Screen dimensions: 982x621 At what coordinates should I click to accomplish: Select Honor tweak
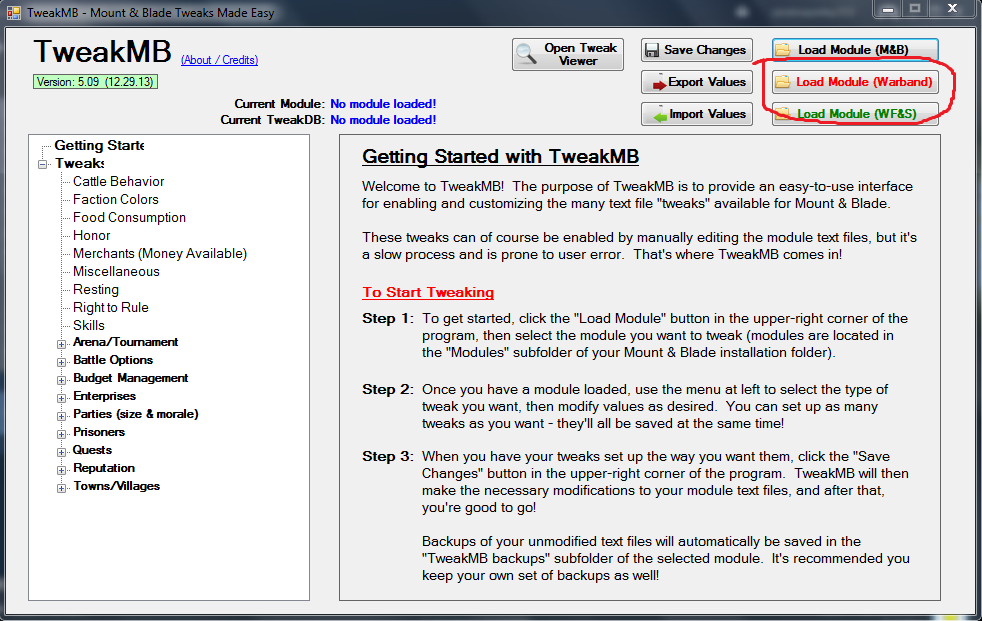(x=91, y=235)
